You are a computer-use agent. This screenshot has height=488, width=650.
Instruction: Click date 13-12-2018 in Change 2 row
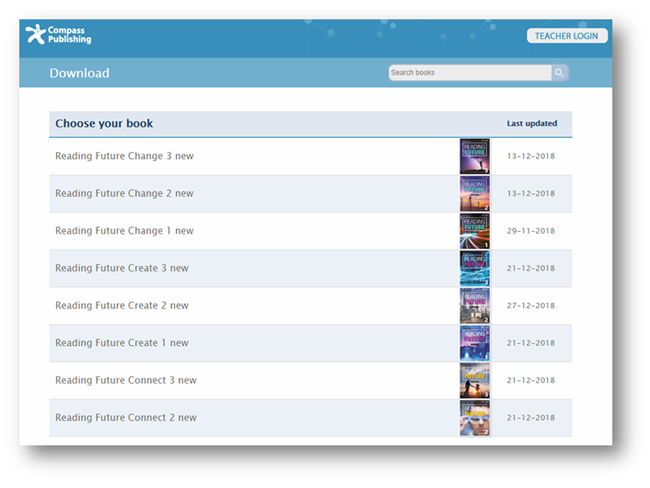(531, 194)
